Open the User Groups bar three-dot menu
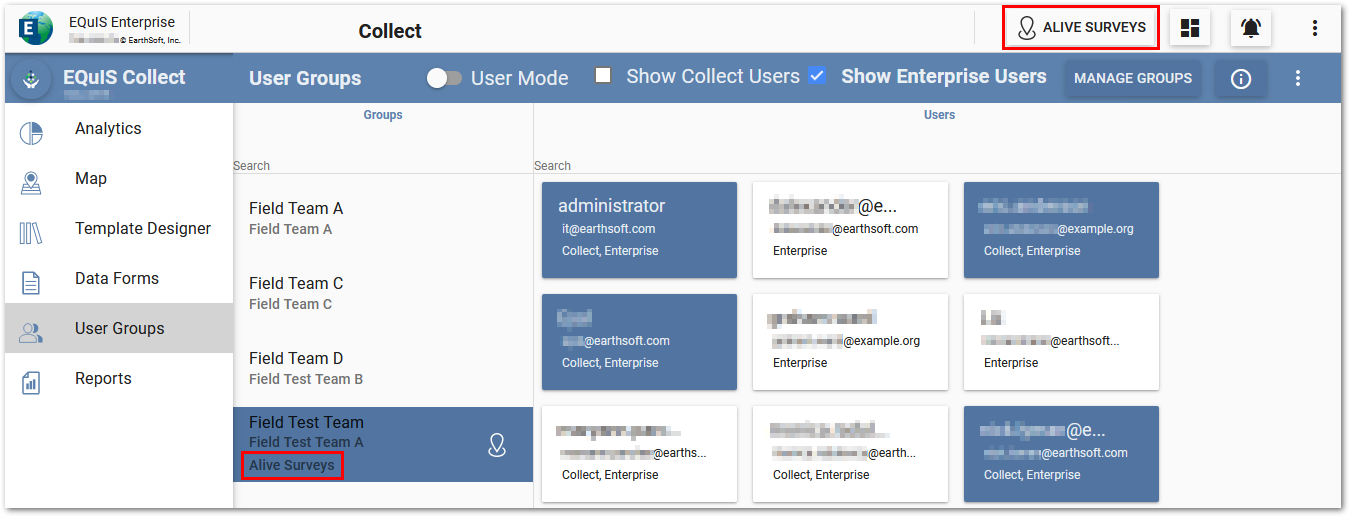 click(x=1298, y=78)
